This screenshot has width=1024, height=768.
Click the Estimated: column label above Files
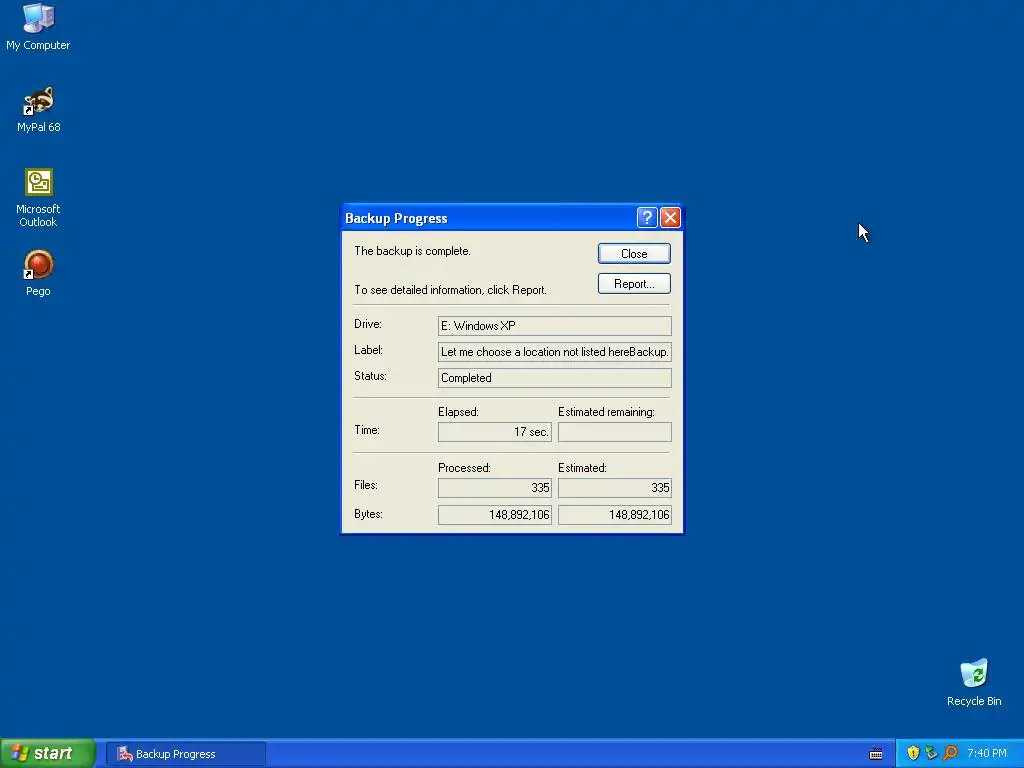[x=583, y=468]
